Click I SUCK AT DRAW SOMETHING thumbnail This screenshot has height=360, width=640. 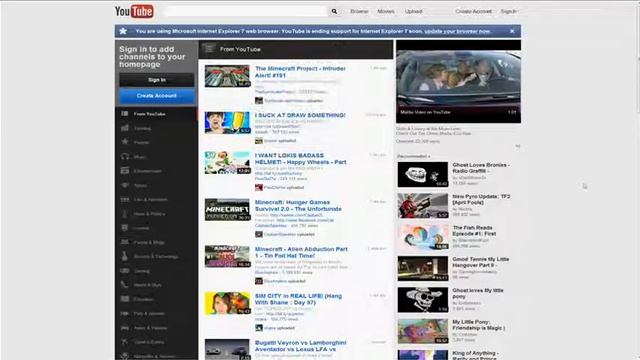click(x=227, y=122)
